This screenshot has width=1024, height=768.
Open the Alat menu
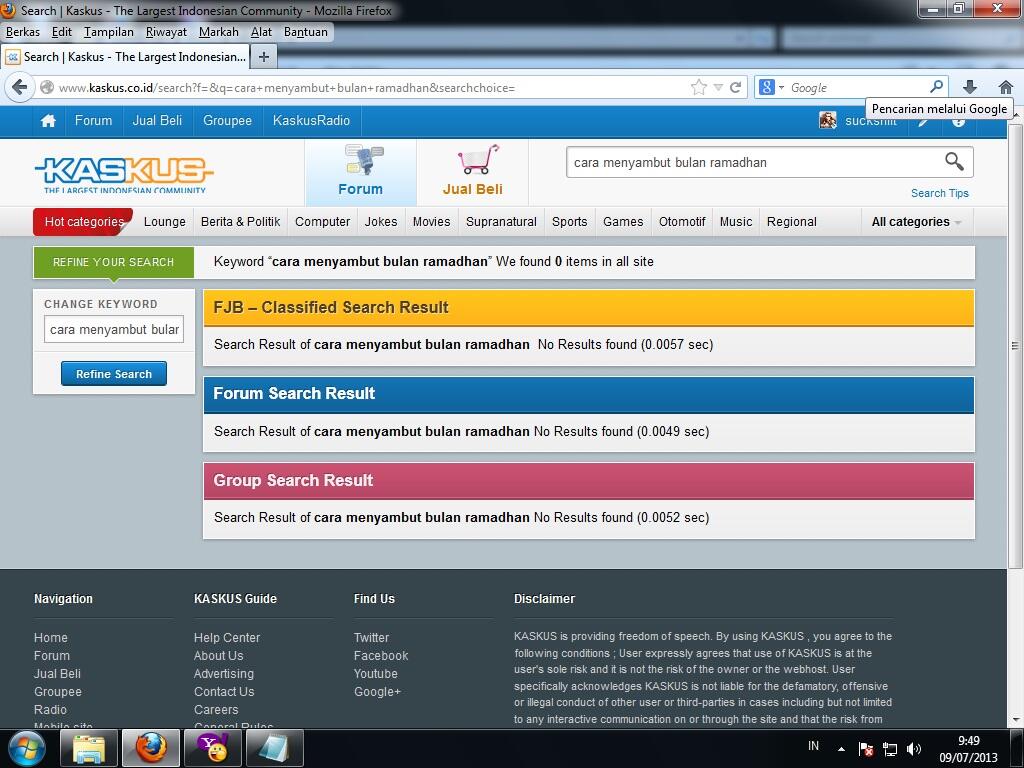tap(261, 32)
